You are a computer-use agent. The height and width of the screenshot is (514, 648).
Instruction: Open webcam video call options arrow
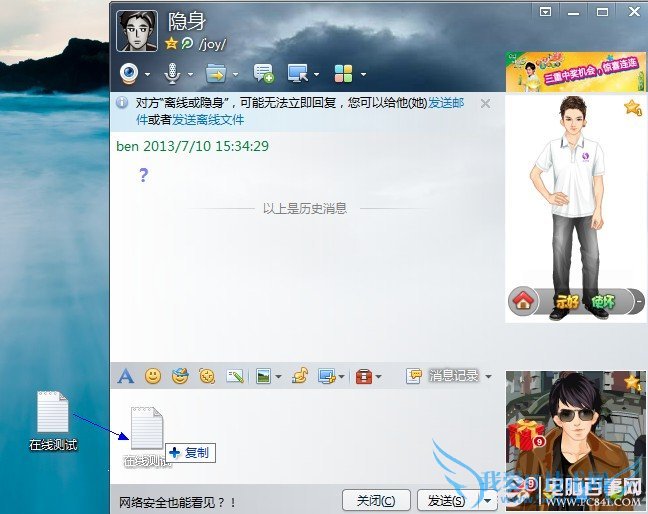pyautogui.click(x=148, y=74)
